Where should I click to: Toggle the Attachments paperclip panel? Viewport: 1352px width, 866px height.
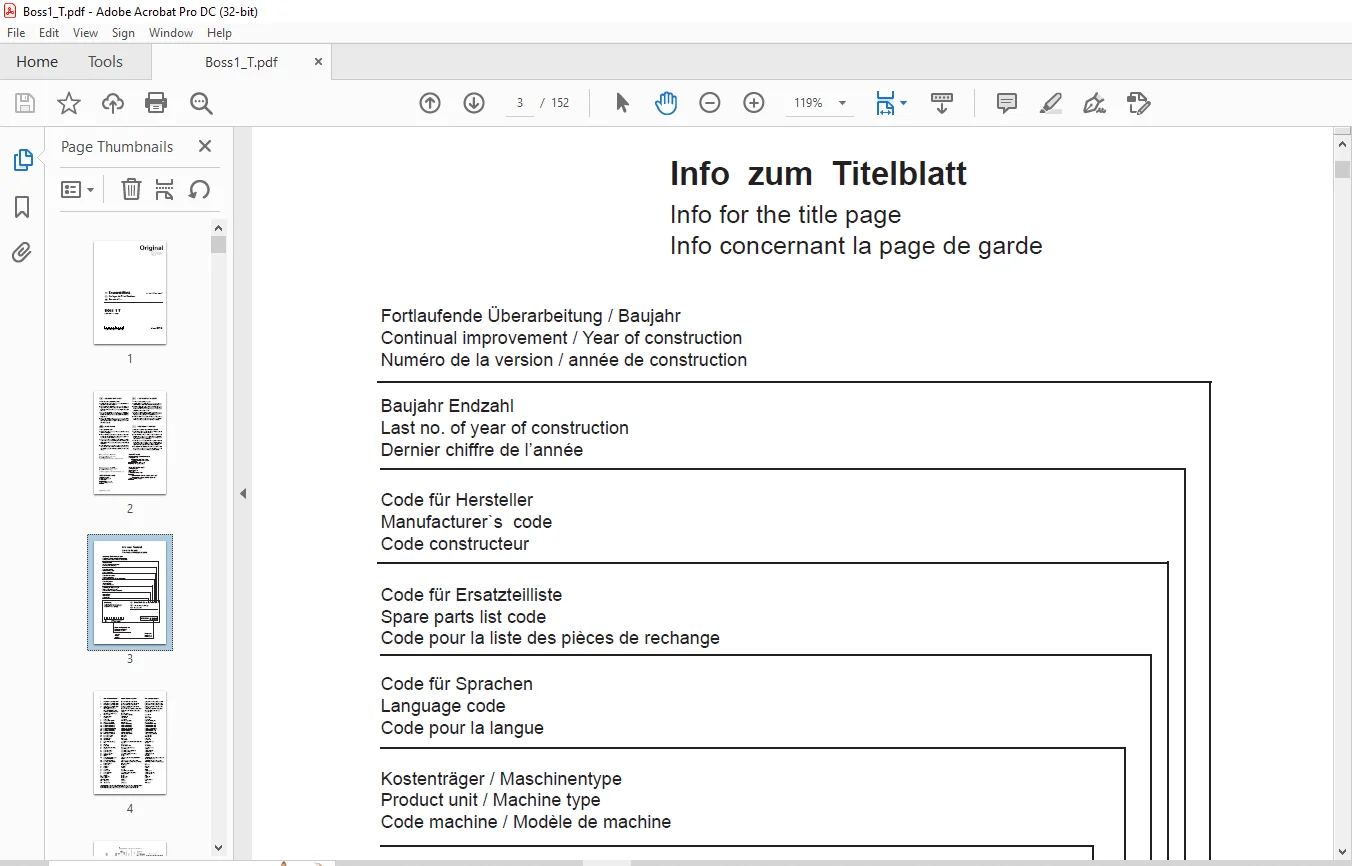(x=22, y=252)
